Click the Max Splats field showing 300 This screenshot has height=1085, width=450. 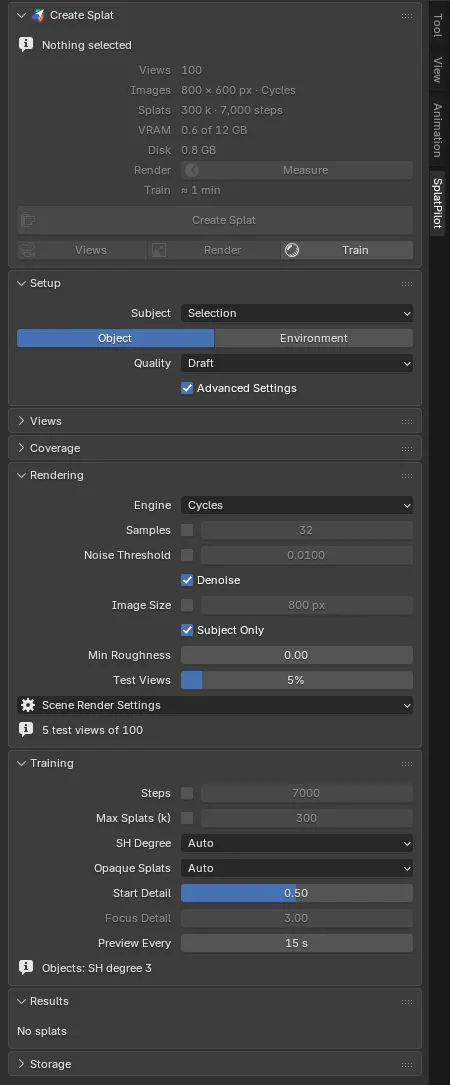(307, 818)
